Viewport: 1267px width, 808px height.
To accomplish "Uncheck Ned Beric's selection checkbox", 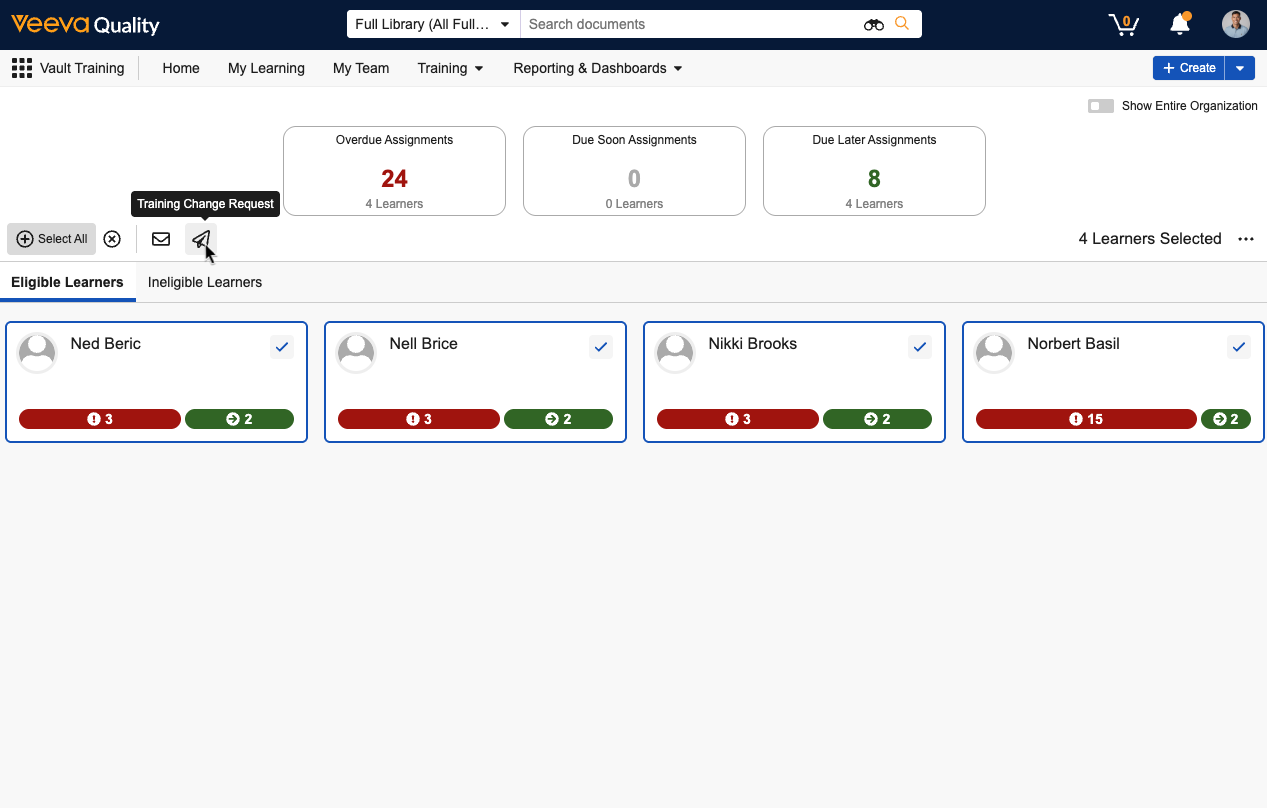I will pos(282,347).
